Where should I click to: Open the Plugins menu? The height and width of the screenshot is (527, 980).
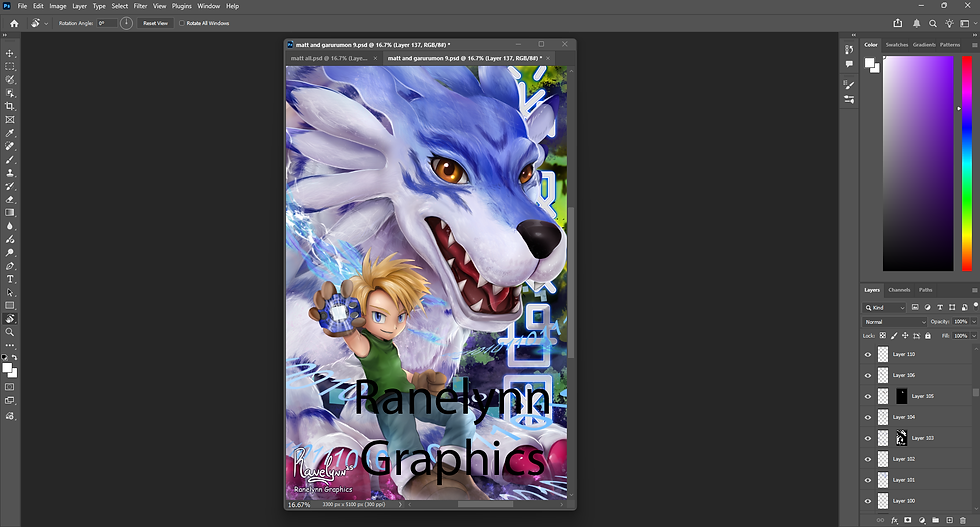(182, 6)
